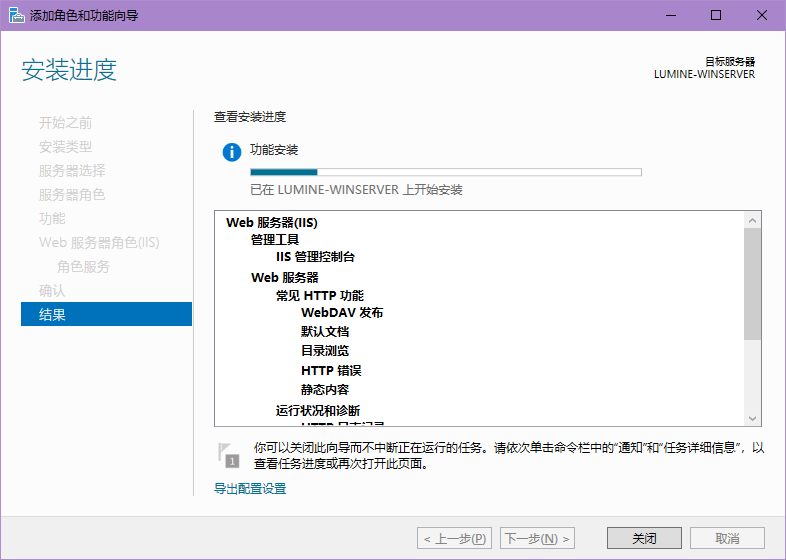The width and height of the screenshot is (786, 560).
Task: Select Web 服务器(IIS) in the list
Action: click(x=272, y=223)
